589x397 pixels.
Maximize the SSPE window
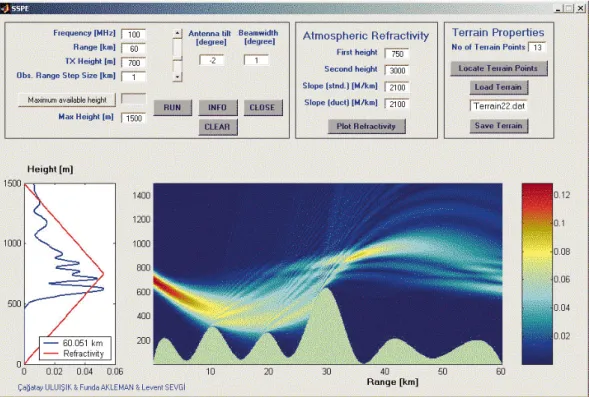[569, 8]
